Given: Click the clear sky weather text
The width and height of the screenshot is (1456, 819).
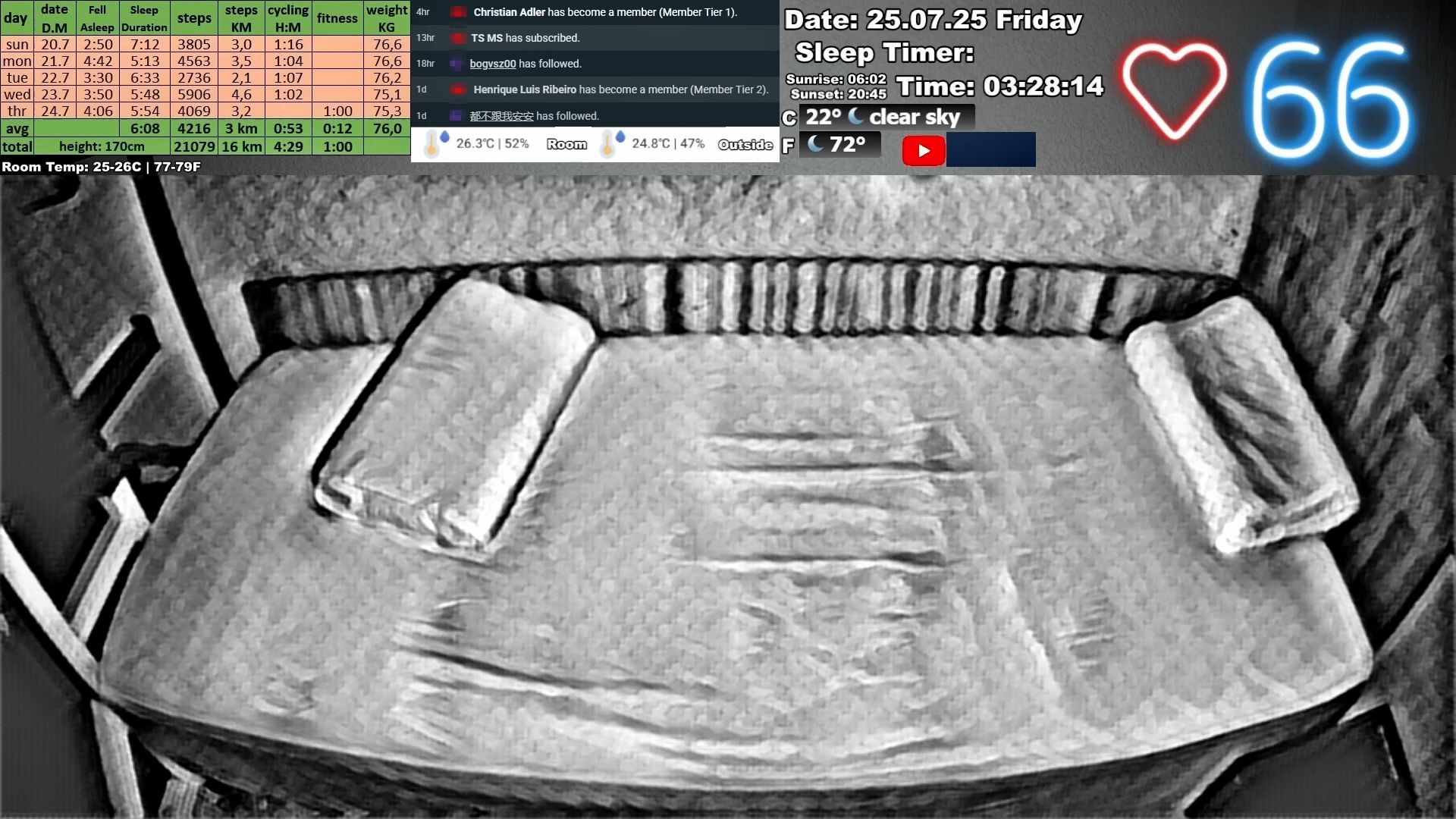Looking at the screenshot, I should [915, 117].
